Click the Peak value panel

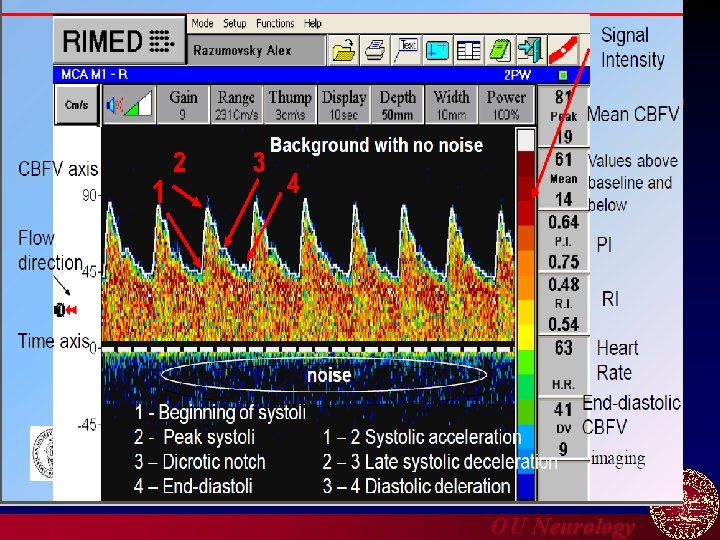tap(563, 117)
